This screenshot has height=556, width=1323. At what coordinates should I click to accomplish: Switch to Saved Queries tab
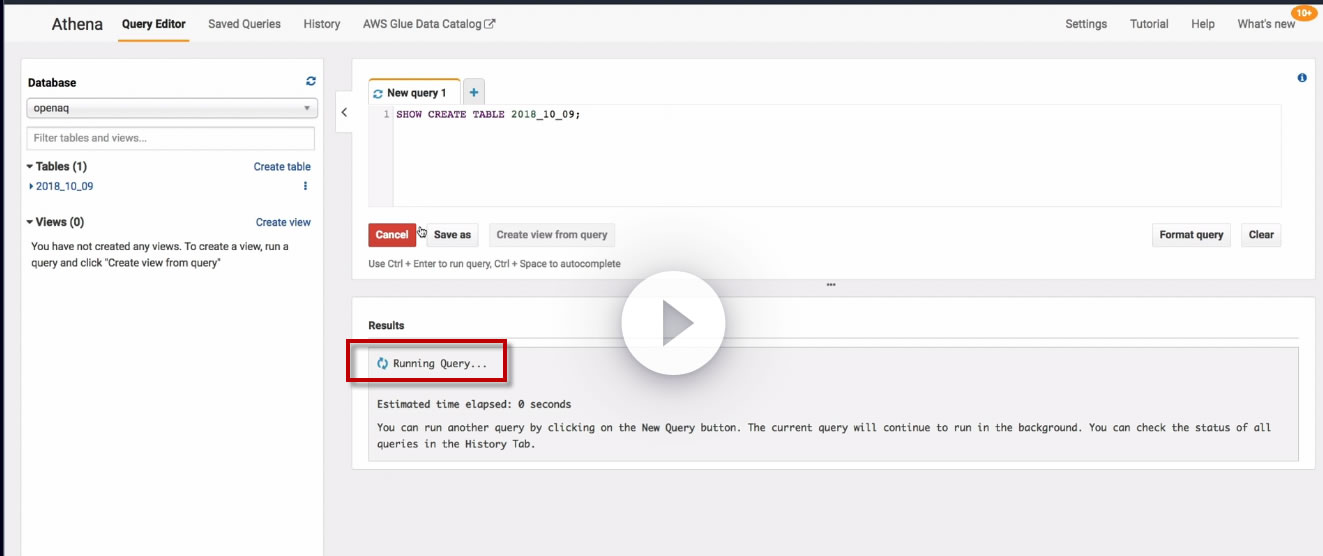coord(244,24)
